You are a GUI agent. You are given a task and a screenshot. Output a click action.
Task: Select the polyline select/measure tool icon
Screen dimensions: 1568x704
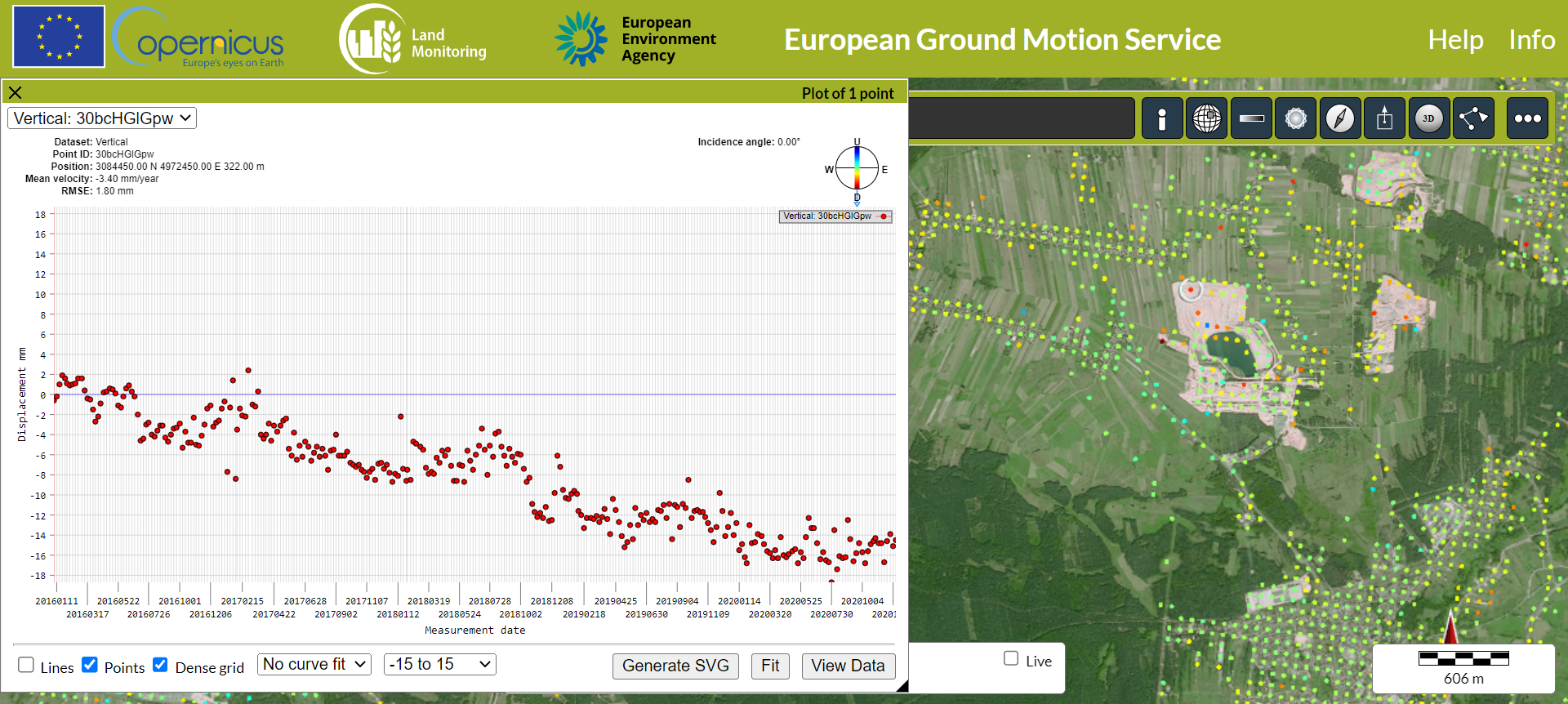pos(1473,118)
